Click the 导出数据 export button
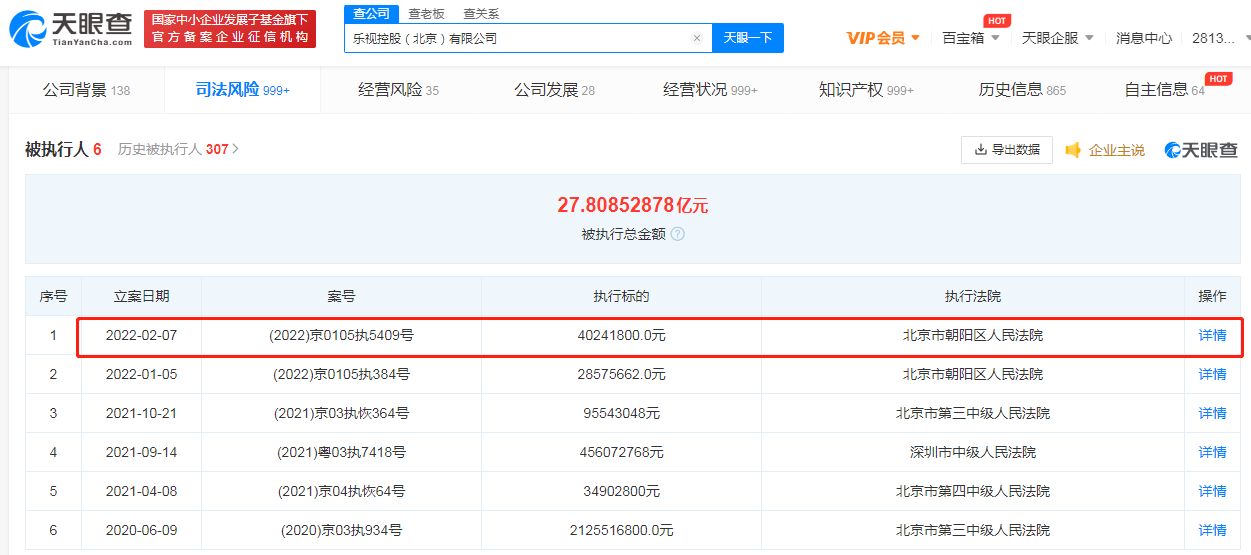Screen dimensions: 1251x555 pyautogui.click(x=1006, y=150)
